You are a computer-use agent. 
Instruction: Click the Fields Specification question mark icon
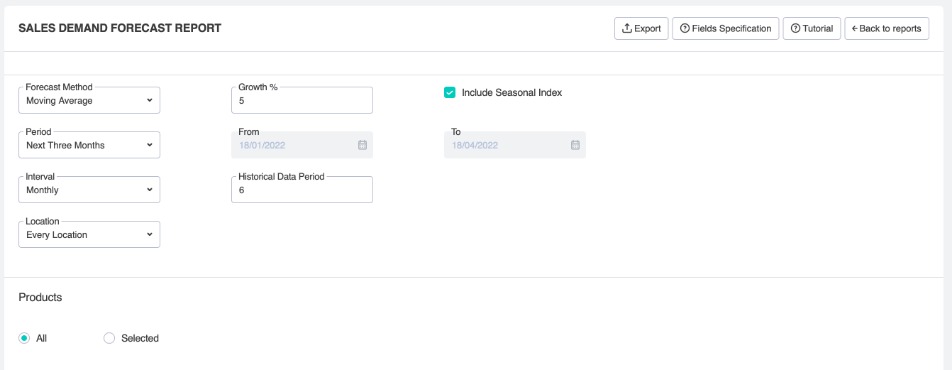point(685,29)
